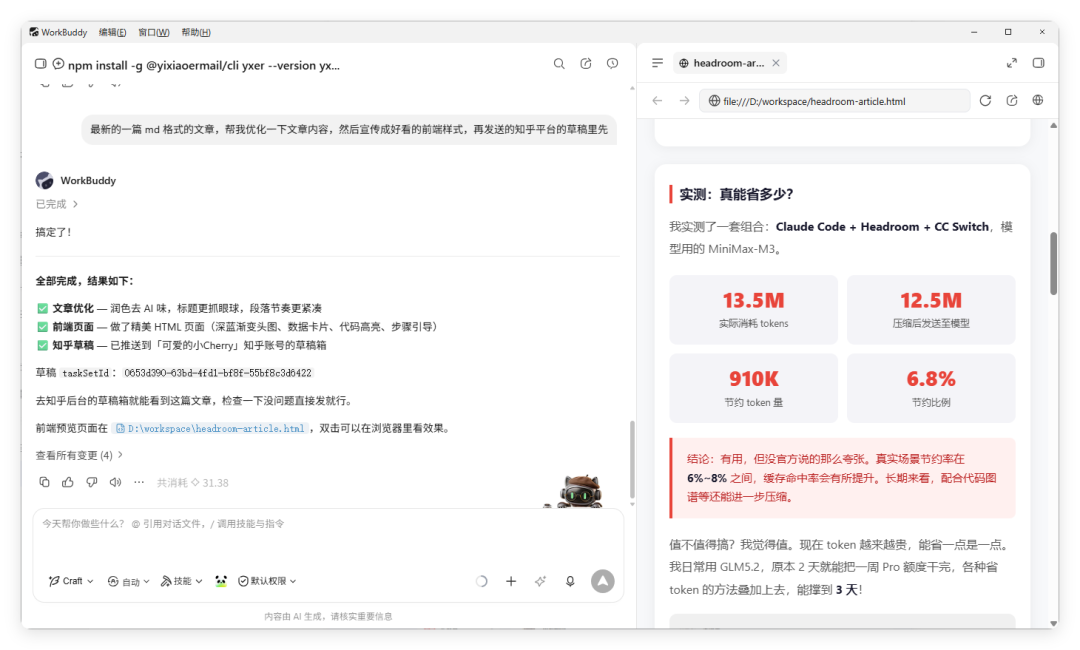The width and height of the screenshot is (1080, 650).
Task: Give the reply a thumbs down
Action: tap(92, 482)
